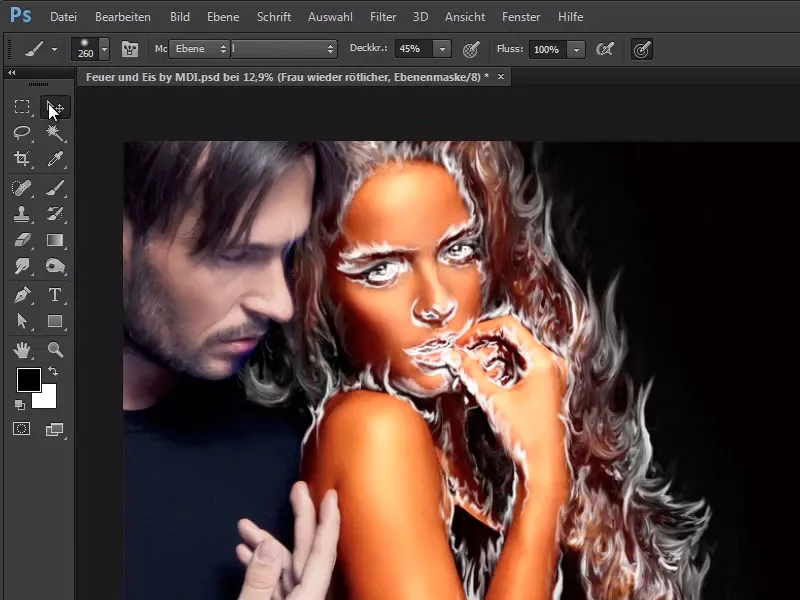This screenshot has height=600, width=800.
Task: Open the Bild menu
Action: [x=180, y=17]
